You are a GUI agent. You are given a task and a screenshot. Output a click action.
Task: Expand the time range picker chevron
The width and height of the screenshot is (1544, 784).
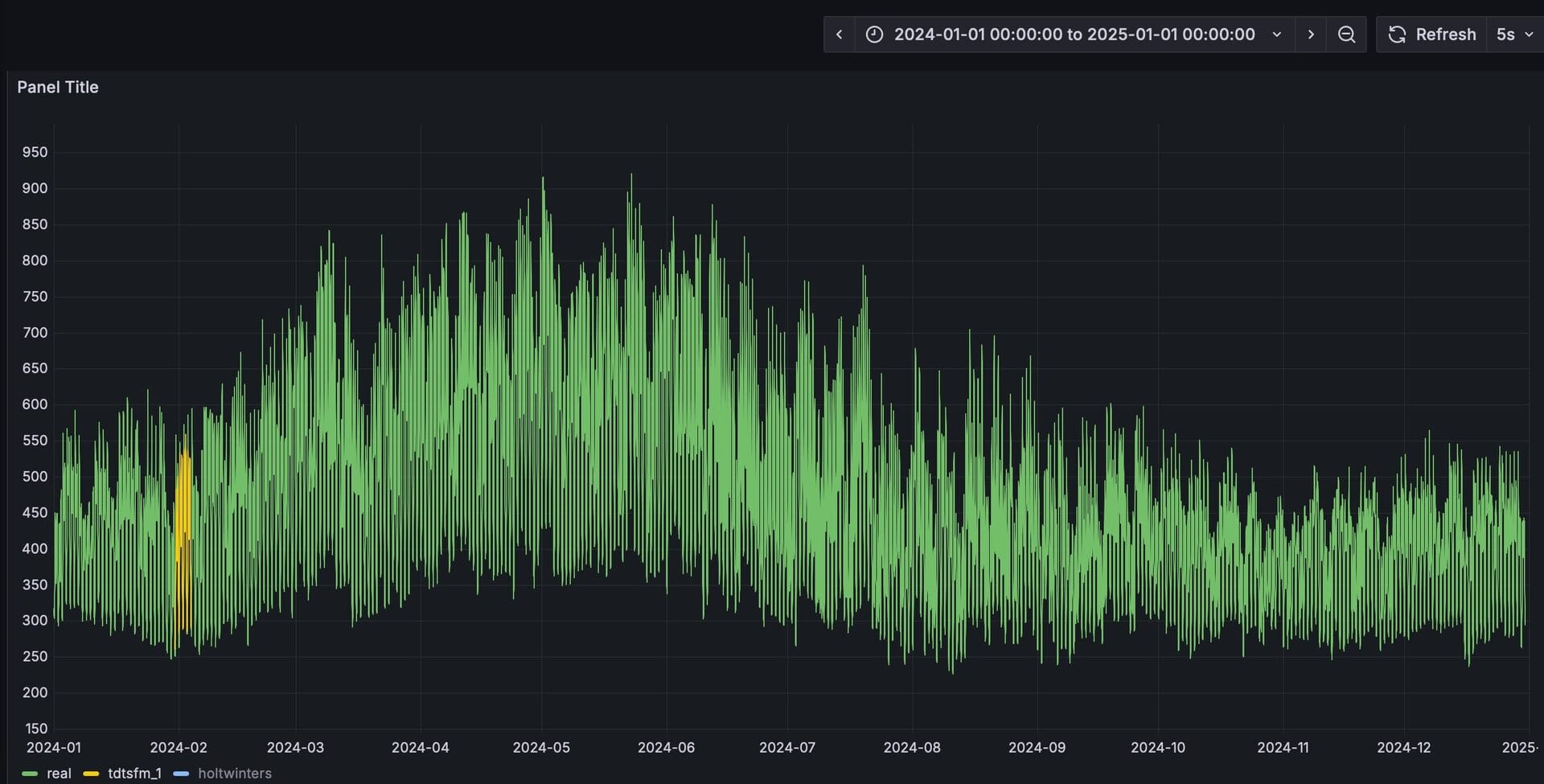[x=1276, y=35]
